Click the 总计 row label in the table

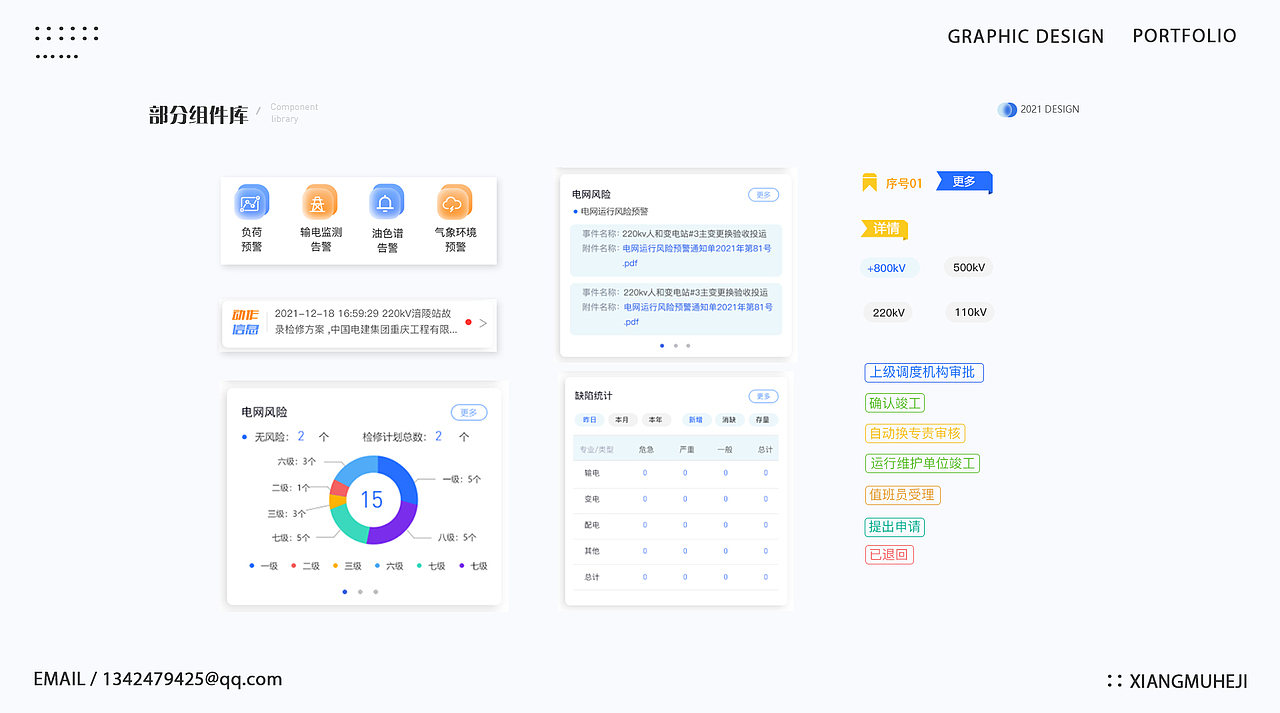tap(592, 577)
